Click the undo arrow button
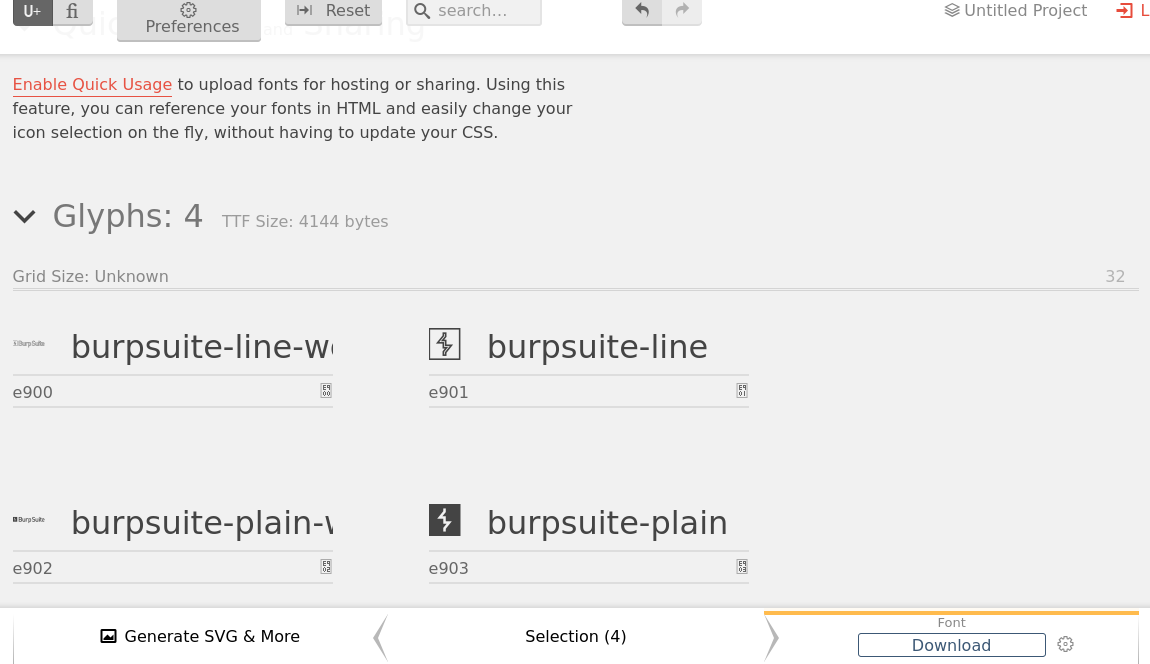The image size is (1150, 664). click(x=642, y=11)
